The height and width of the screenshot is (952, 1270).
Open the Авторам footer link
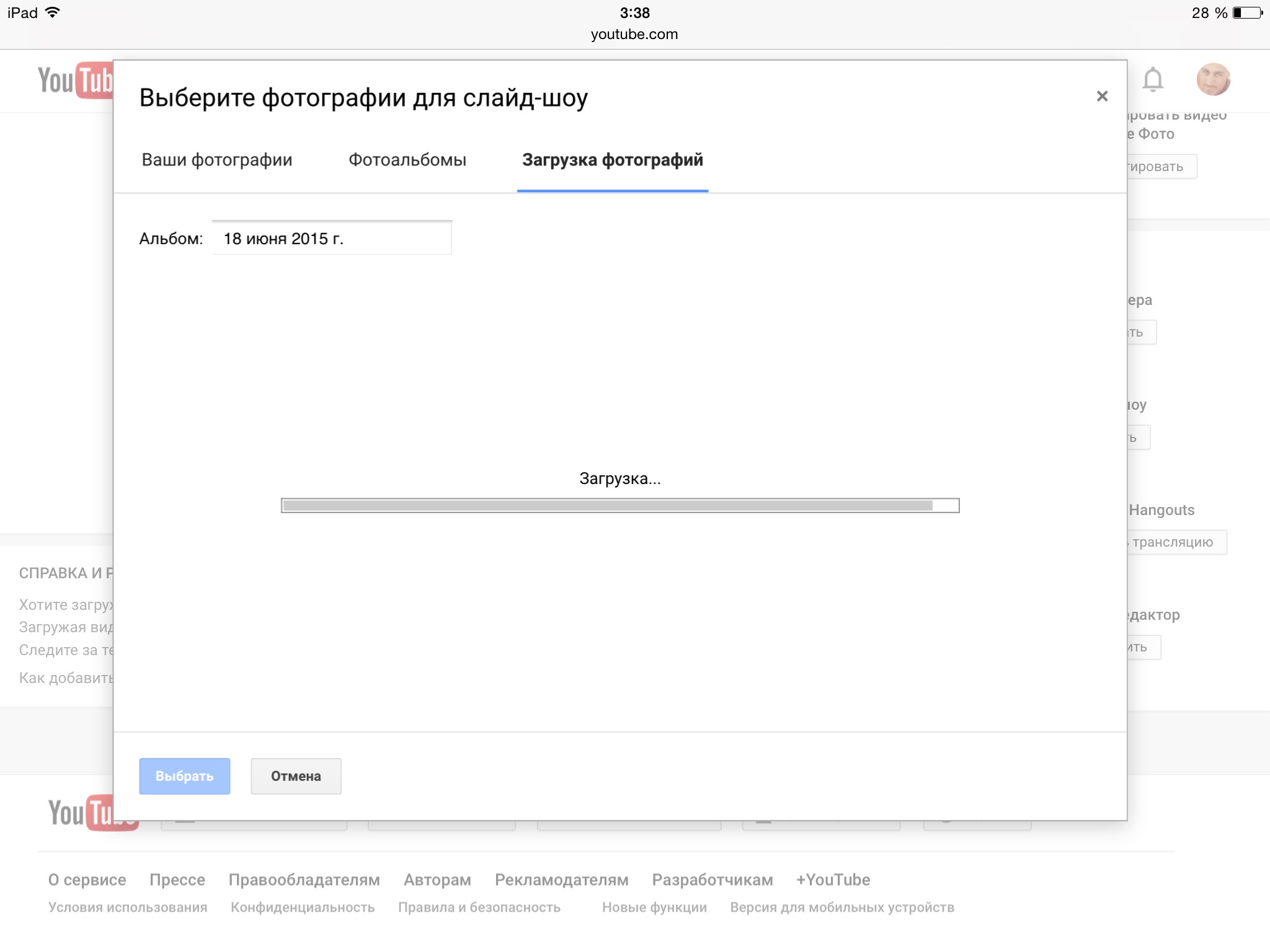tap(437, 879)
